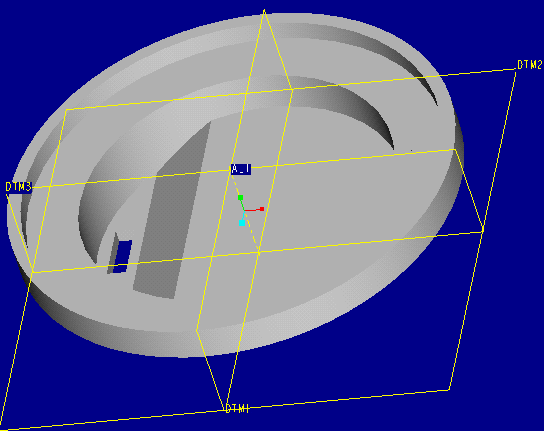Click the dashed yellow A_1 axis line

pos(245,212)
